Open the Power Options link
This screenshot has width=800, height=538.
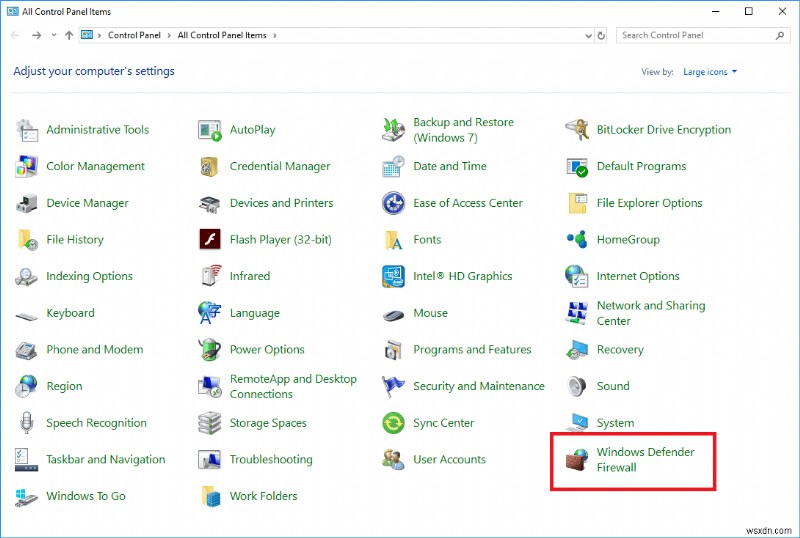[267, 350]
